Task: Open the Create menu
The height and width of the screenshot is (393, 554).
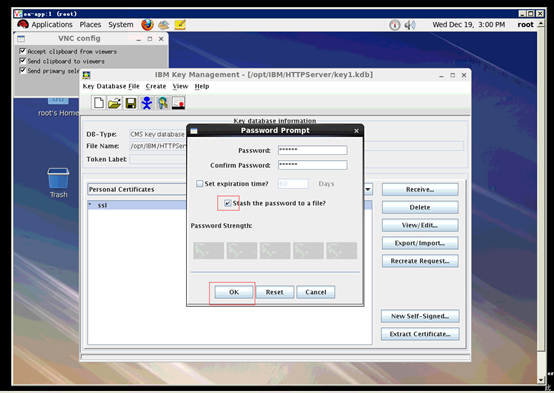Action: (x=156, y=86)
